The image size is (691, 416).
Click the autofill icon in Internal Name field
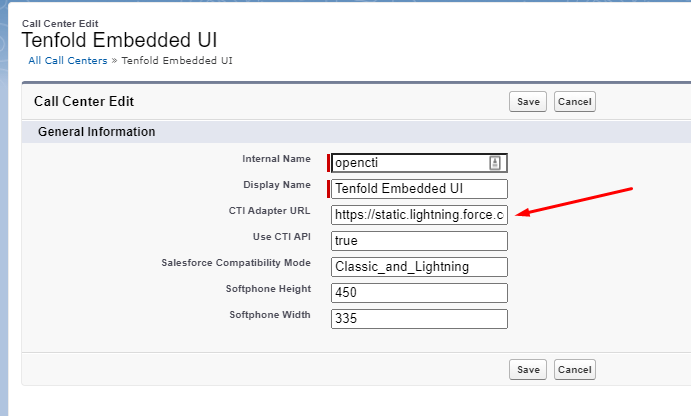click(495, 163)
